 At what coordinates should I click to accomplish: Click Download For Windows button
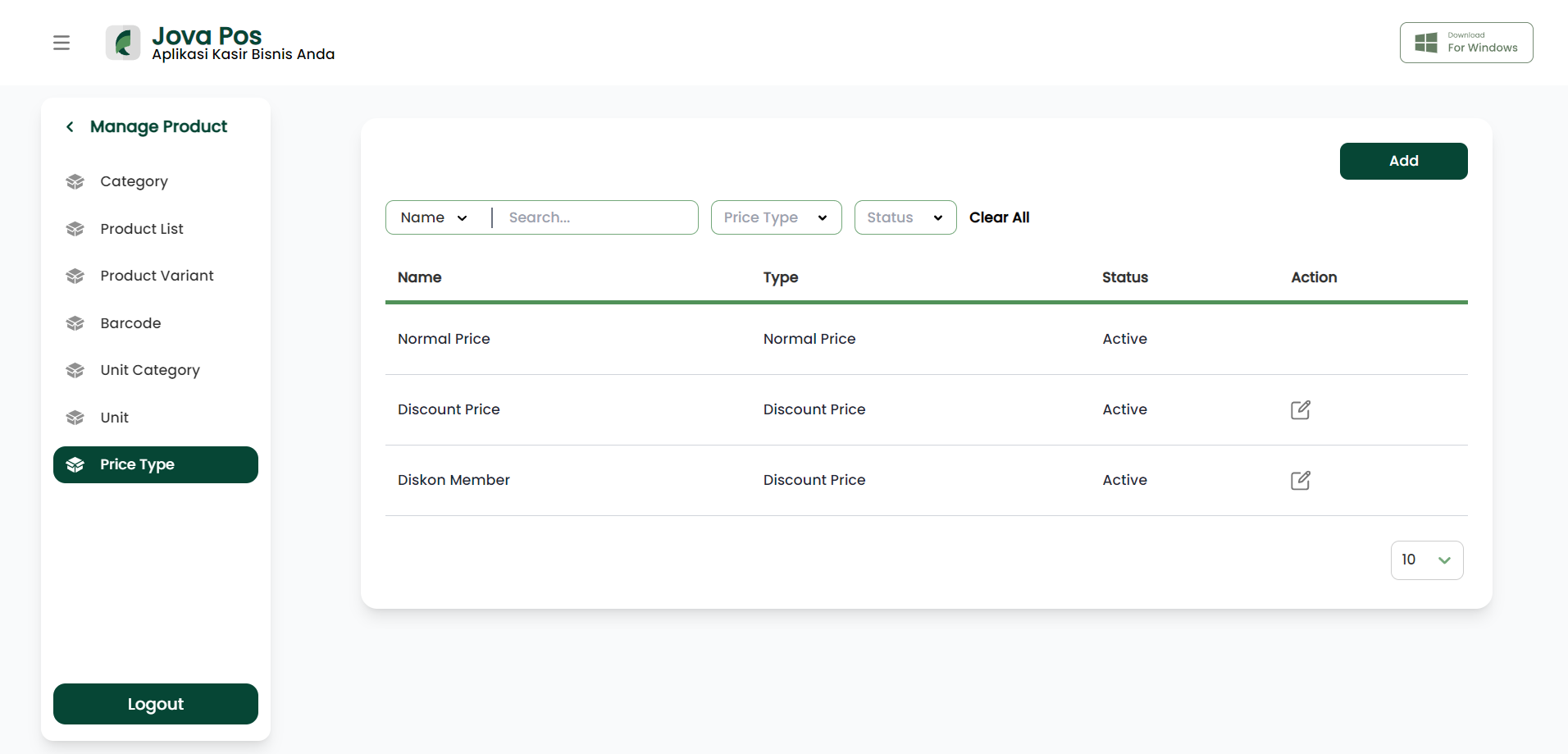click(x=1466, y=43)
